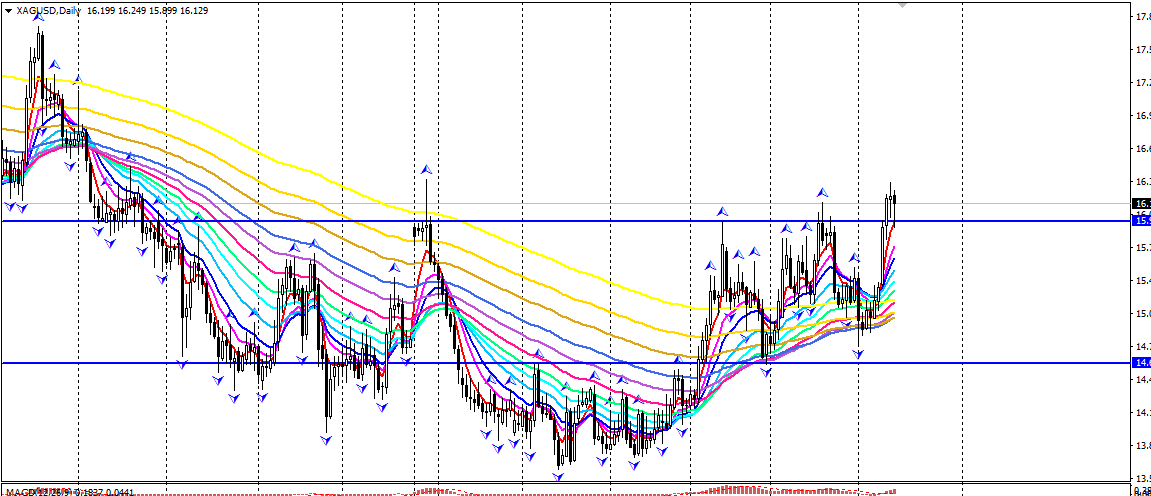
Task: Click the upper blue line's price tag
Action: (1141, 221)
